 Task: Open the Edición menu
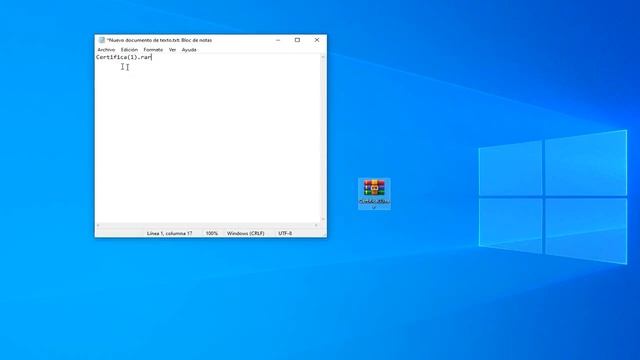[129, 50]
